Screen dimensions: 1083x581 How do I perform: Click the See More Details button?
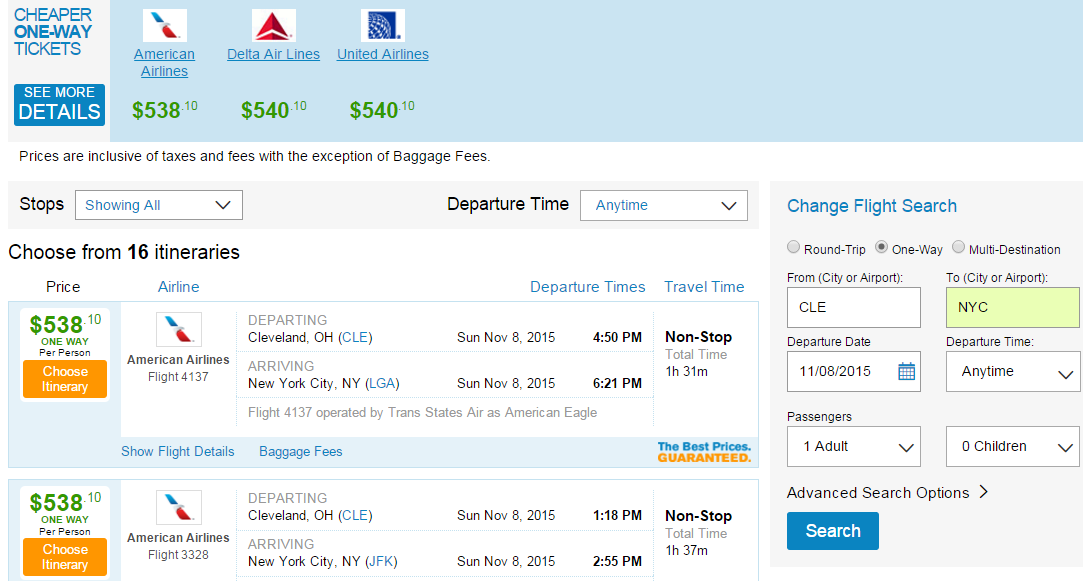(x=59, y=104)
